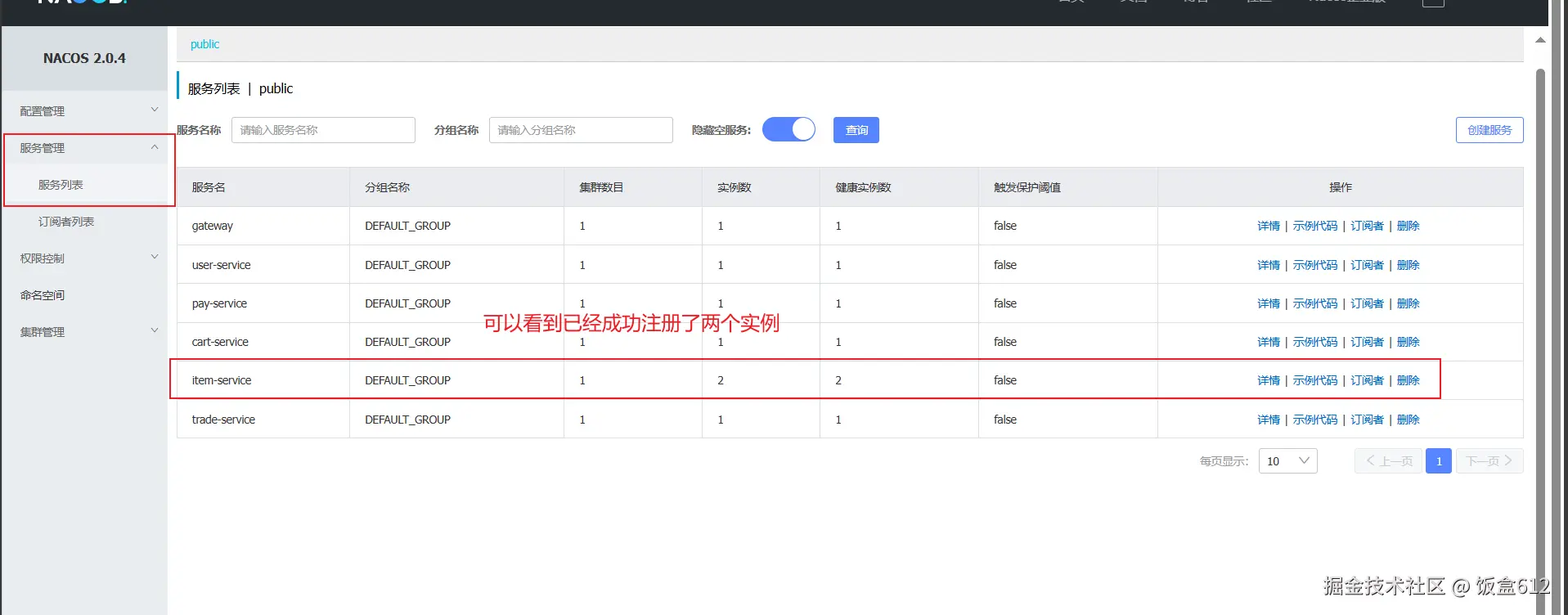This screenshot has height=615, width=1568.
Task: Open 详情 for item-service
Action: pos(1269,380)
